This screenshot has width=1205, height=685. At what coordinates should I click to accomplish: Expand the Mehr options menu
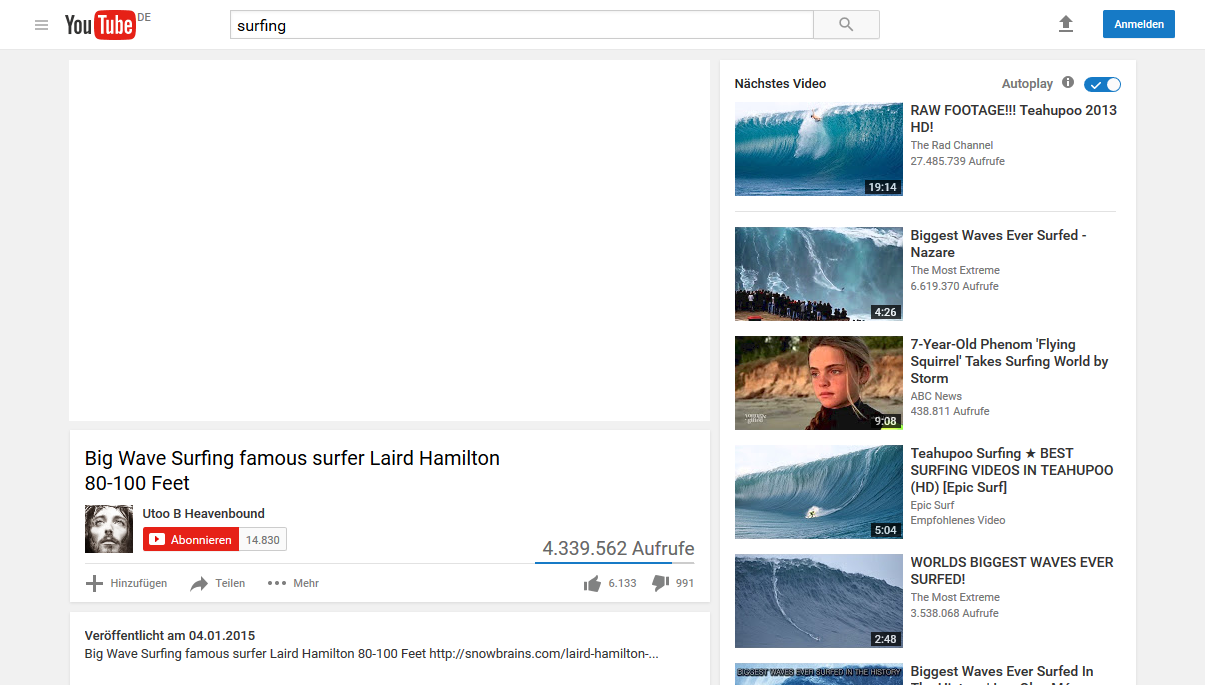(x=293, y=583)
